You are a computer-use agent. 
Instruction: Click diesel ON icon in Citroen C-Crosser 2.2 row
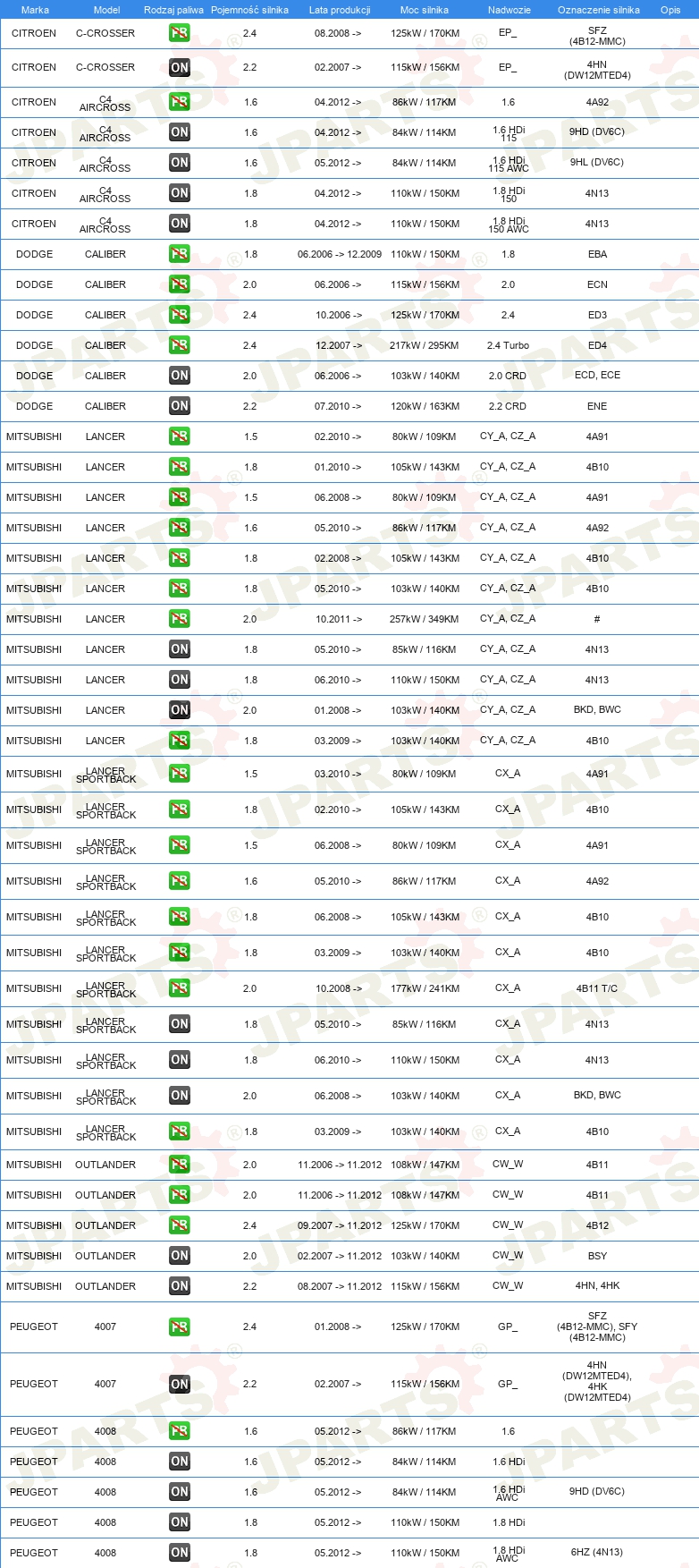[180, 67]
